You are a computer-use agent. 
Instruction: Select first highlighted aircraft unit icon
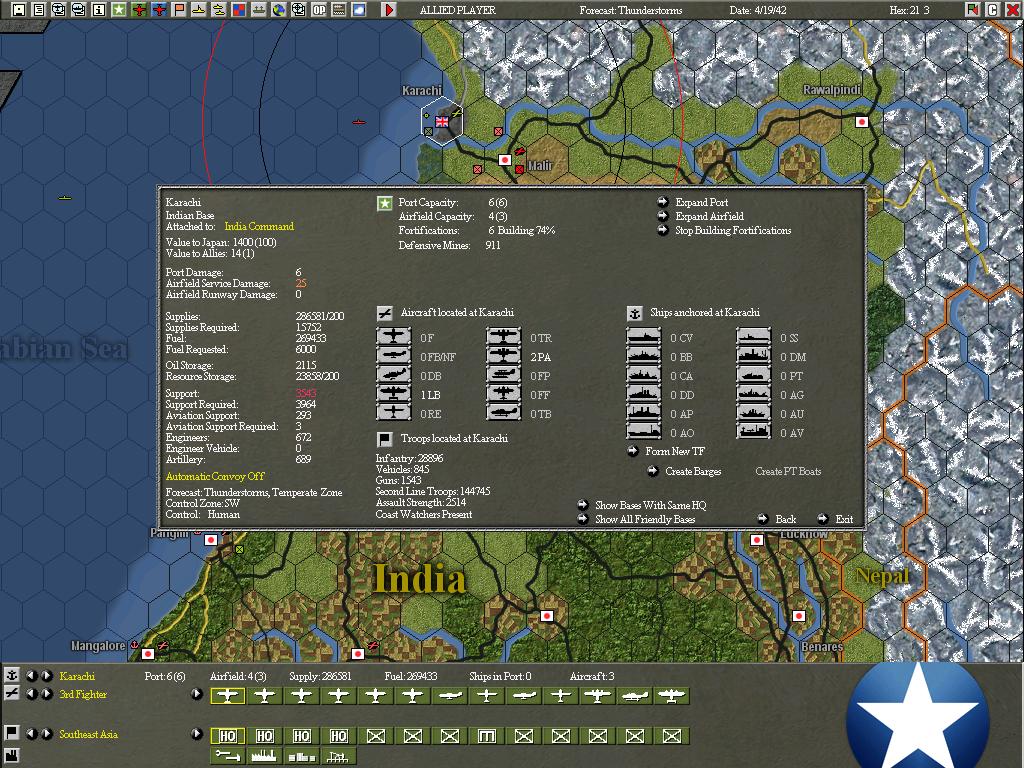[x=227, y=696]
